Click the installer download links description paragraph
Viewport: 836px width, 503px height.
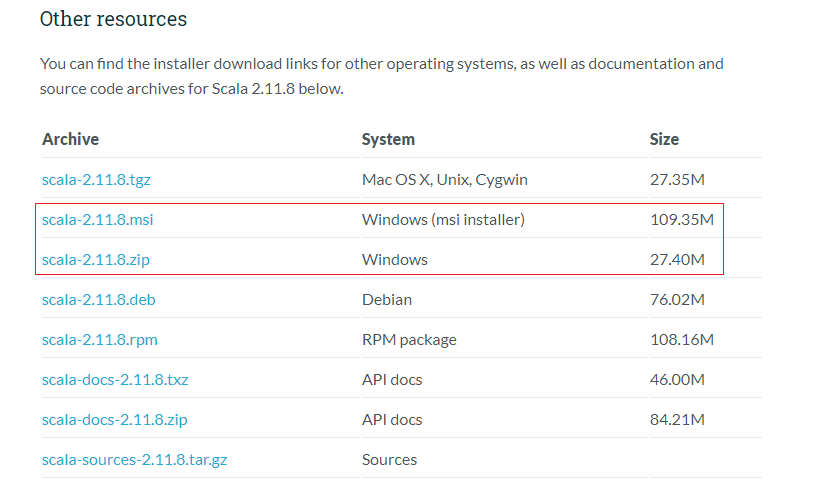pos(381,76)
